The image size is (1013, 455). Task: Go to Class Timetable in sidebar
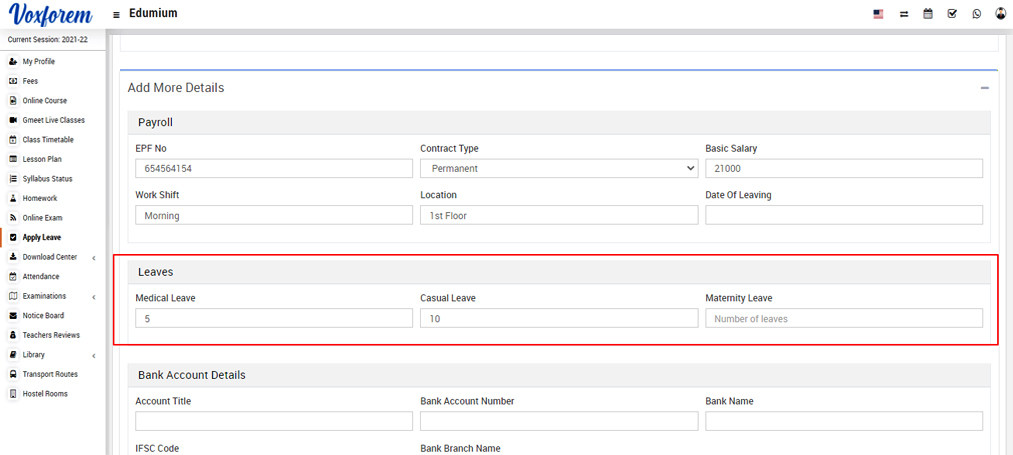point(48,140)
